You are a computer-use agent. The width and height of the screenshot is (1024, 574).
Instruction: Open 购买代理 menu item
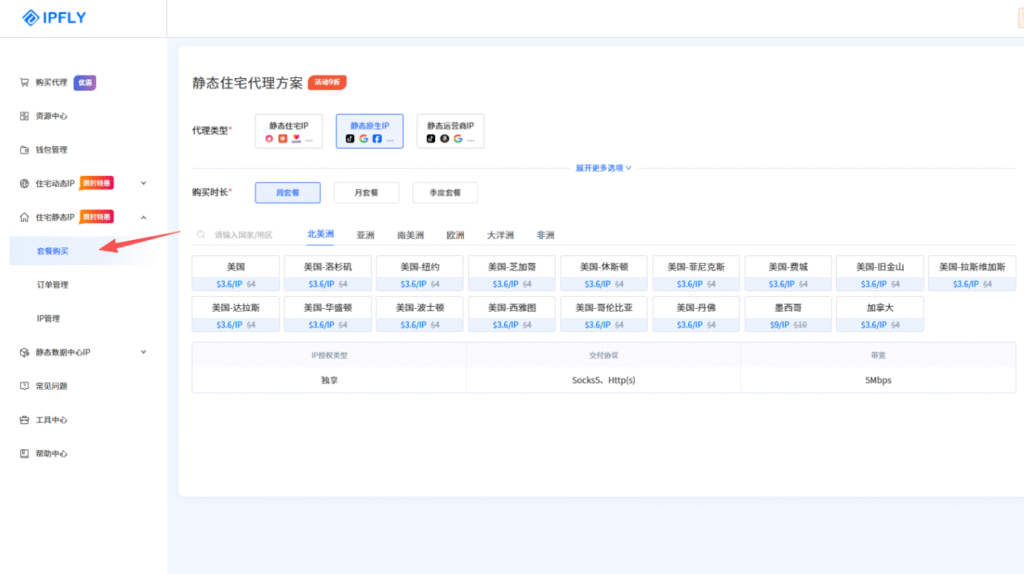coord(52,82)
